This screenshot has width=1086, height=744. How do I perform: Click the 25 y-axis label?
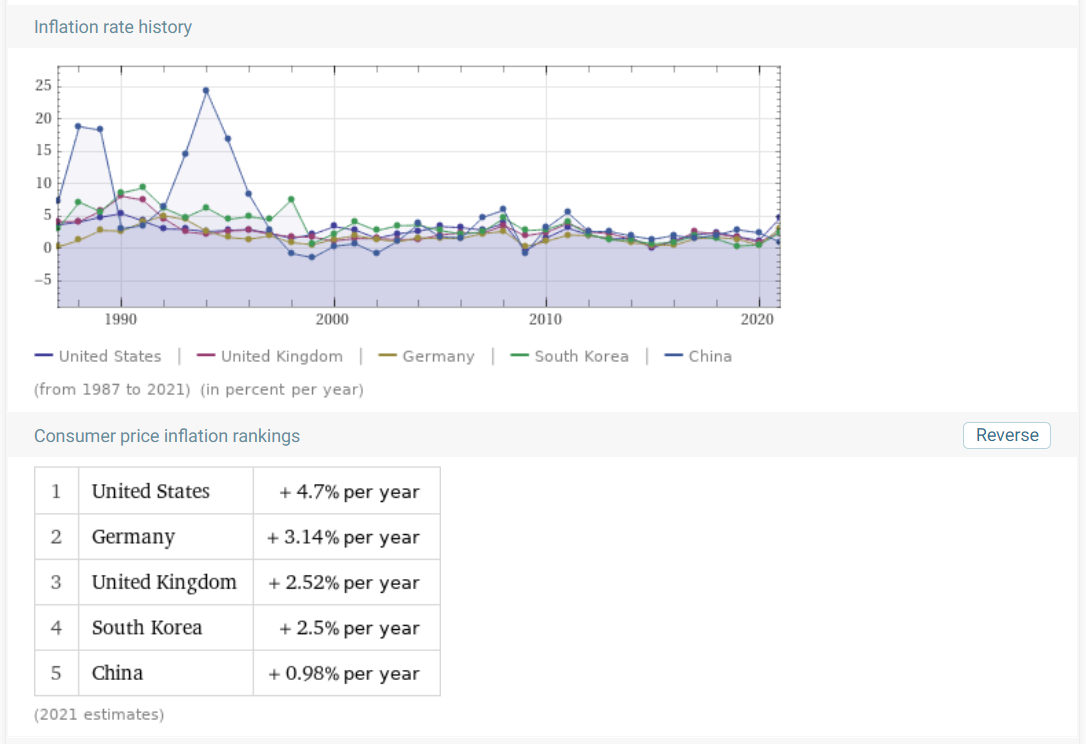[x=44, y=85]
